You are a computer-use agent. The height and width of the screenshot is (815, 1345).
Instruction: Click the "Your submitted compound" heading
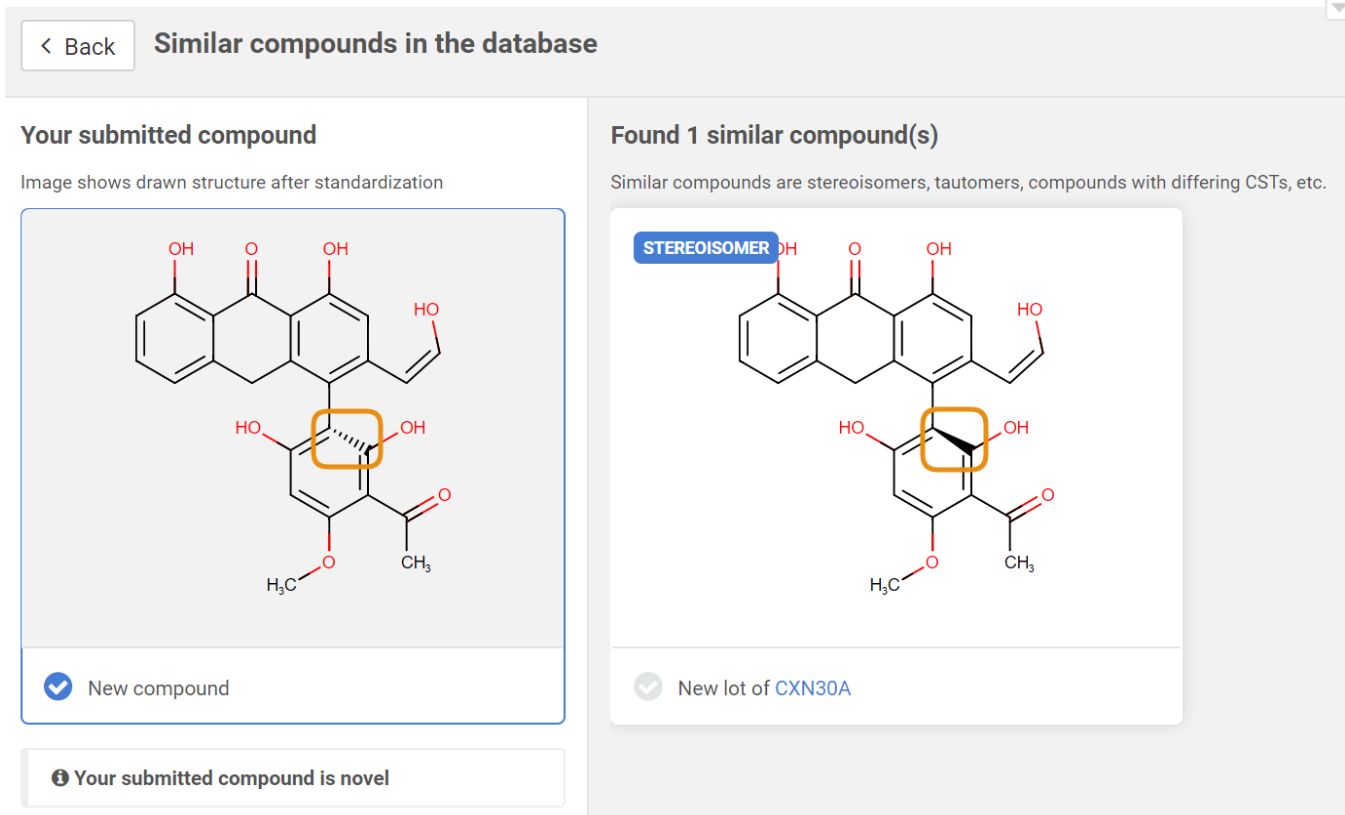(x=168, y=135)
